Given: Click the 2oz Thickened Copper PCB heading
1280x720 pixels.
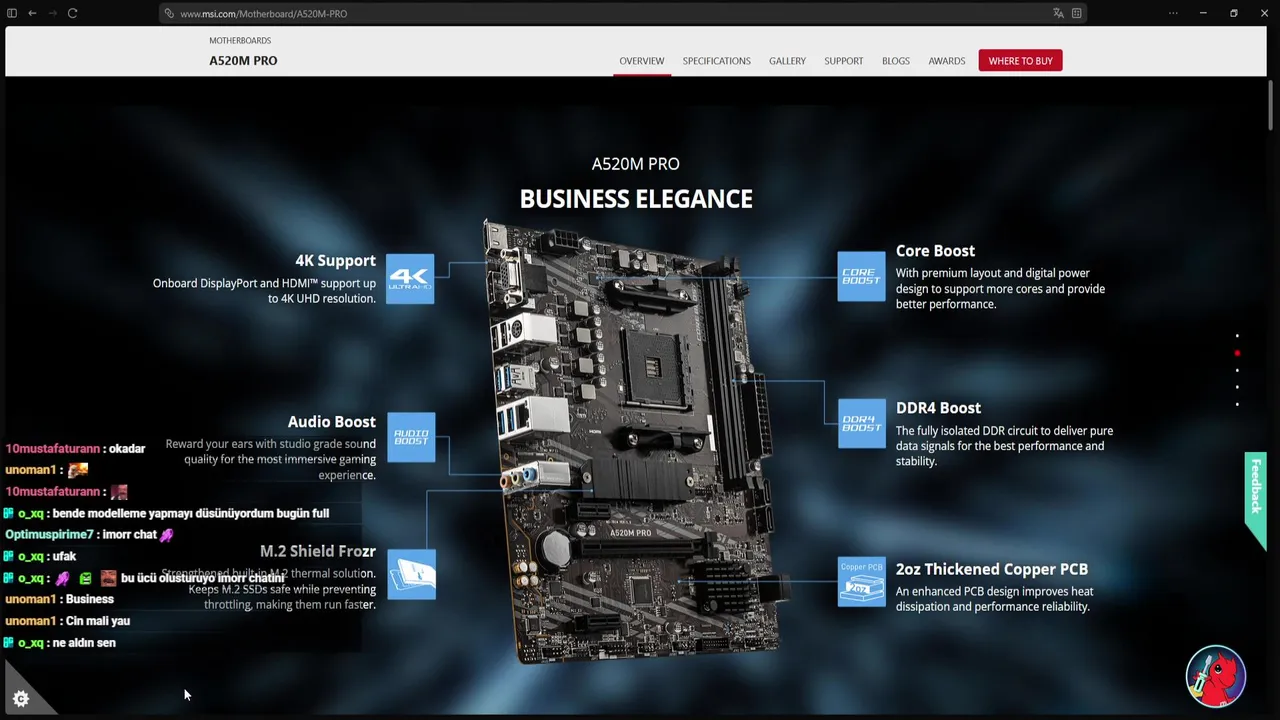Looking at the screenshot, I should (992, 569).
